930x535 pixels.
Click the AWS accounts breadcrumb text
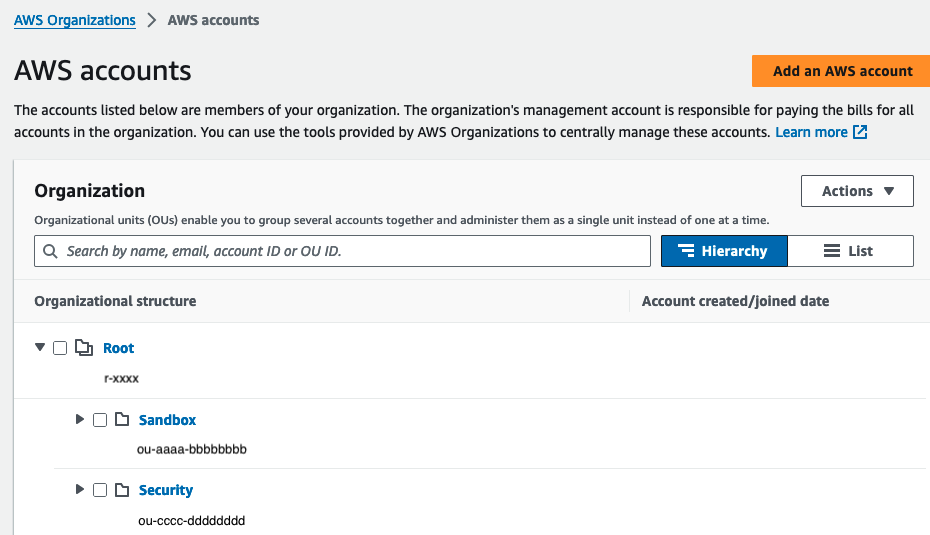pyautogui.click(x=214, y=20)
